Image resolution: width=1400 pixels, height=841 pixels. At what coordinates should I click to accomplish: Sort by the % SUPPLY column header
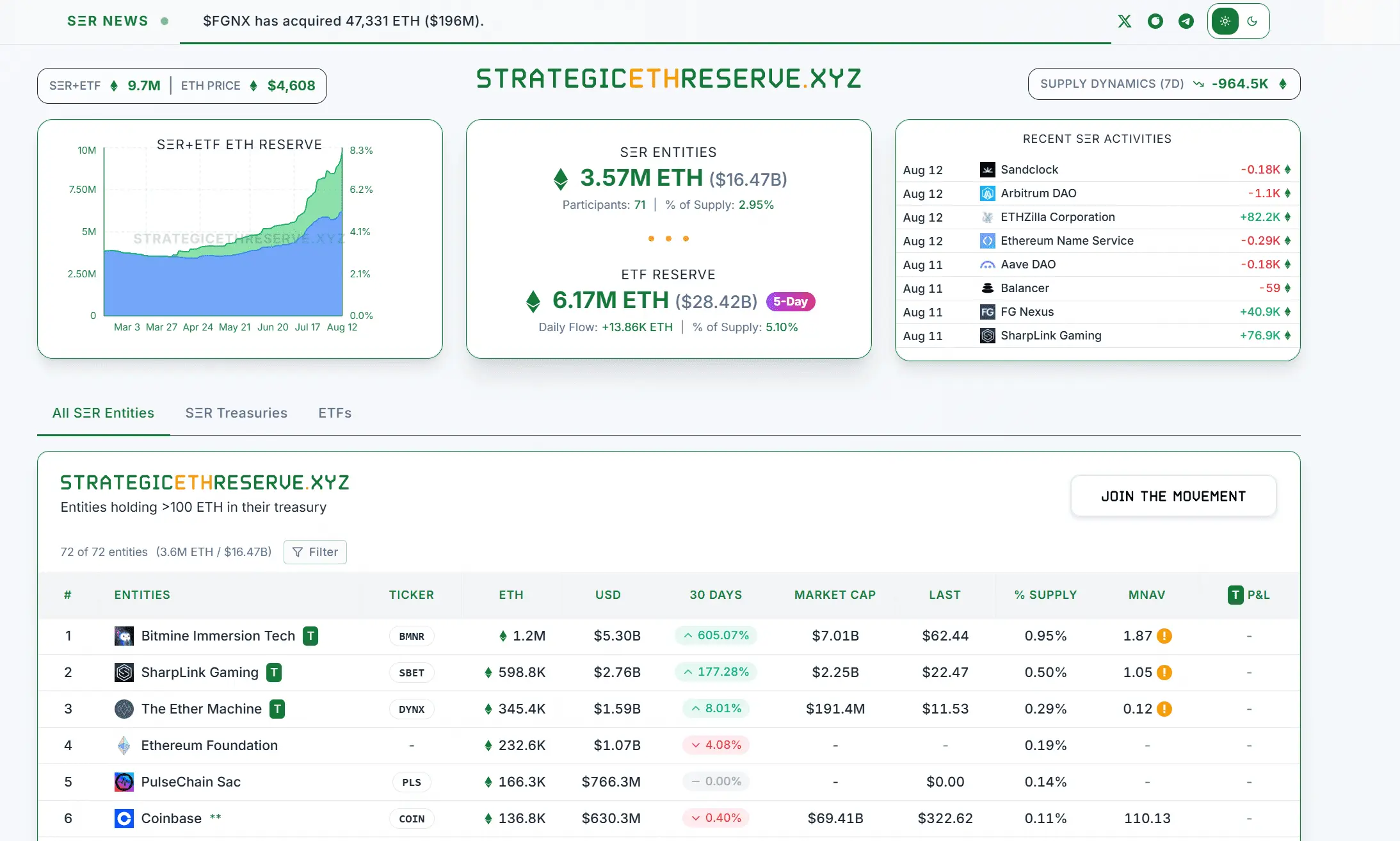point(1045,595)
